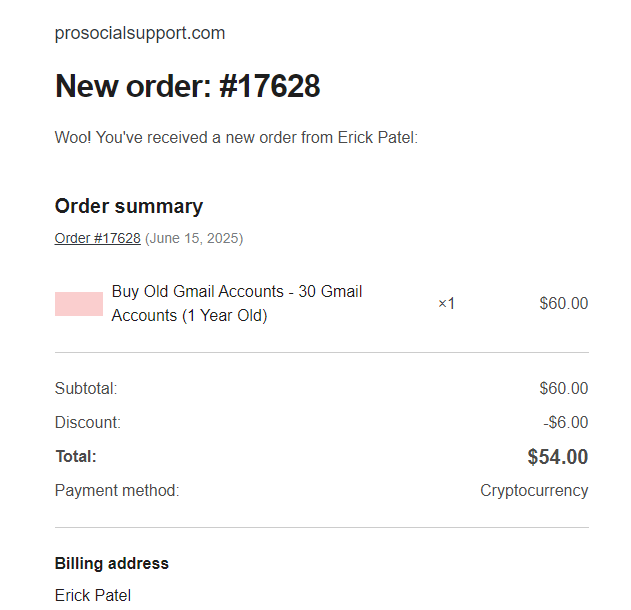The width and height of the screenshot is (631, 610).
Task: Click the Payment method label
Action: point(117,490)
